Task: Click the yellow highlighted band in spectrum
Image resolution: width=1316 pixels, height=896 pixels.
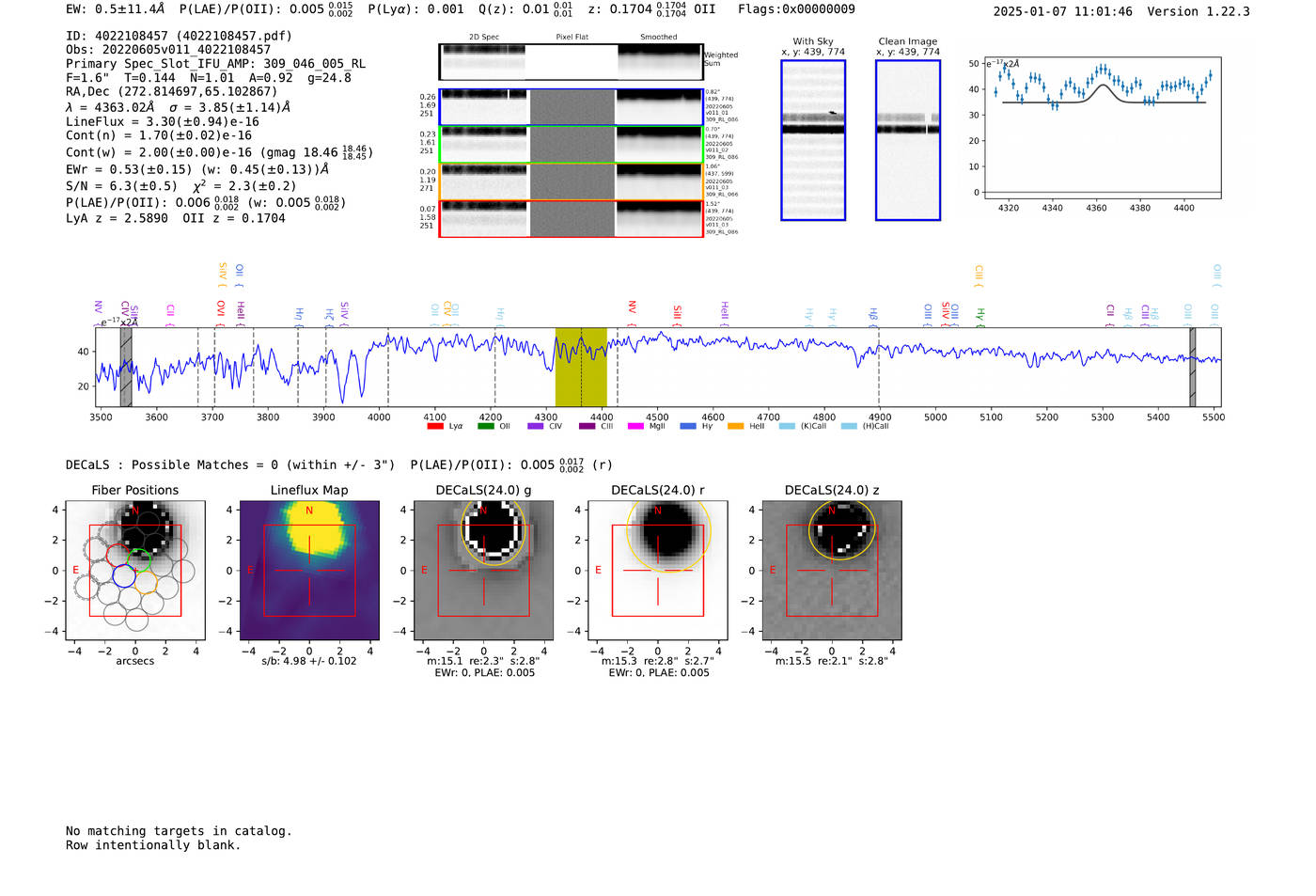Action: coord(581,367)
